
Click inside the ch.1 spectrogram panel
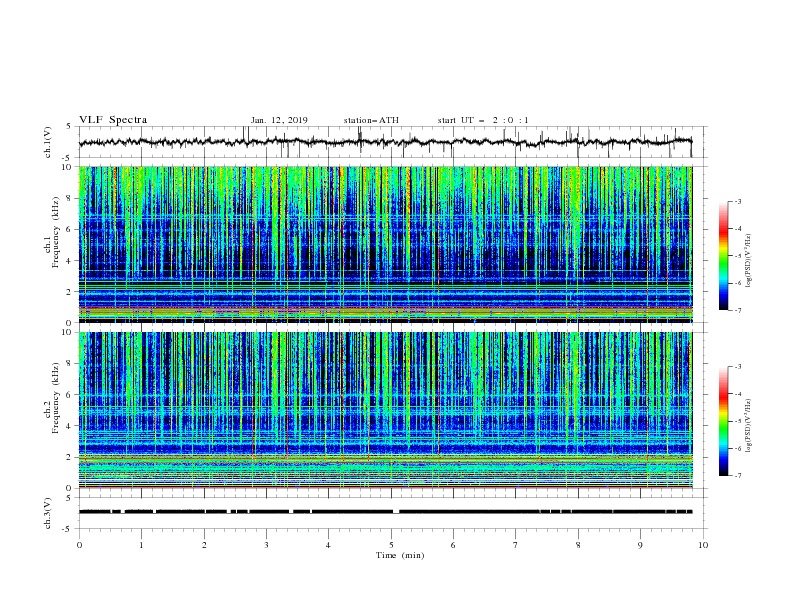(386, 244)
